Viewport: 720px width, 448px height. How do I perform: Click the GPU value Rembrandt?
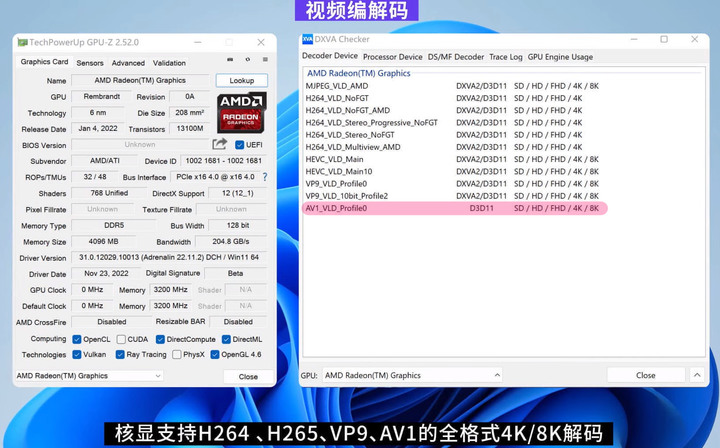coord(101,96)
